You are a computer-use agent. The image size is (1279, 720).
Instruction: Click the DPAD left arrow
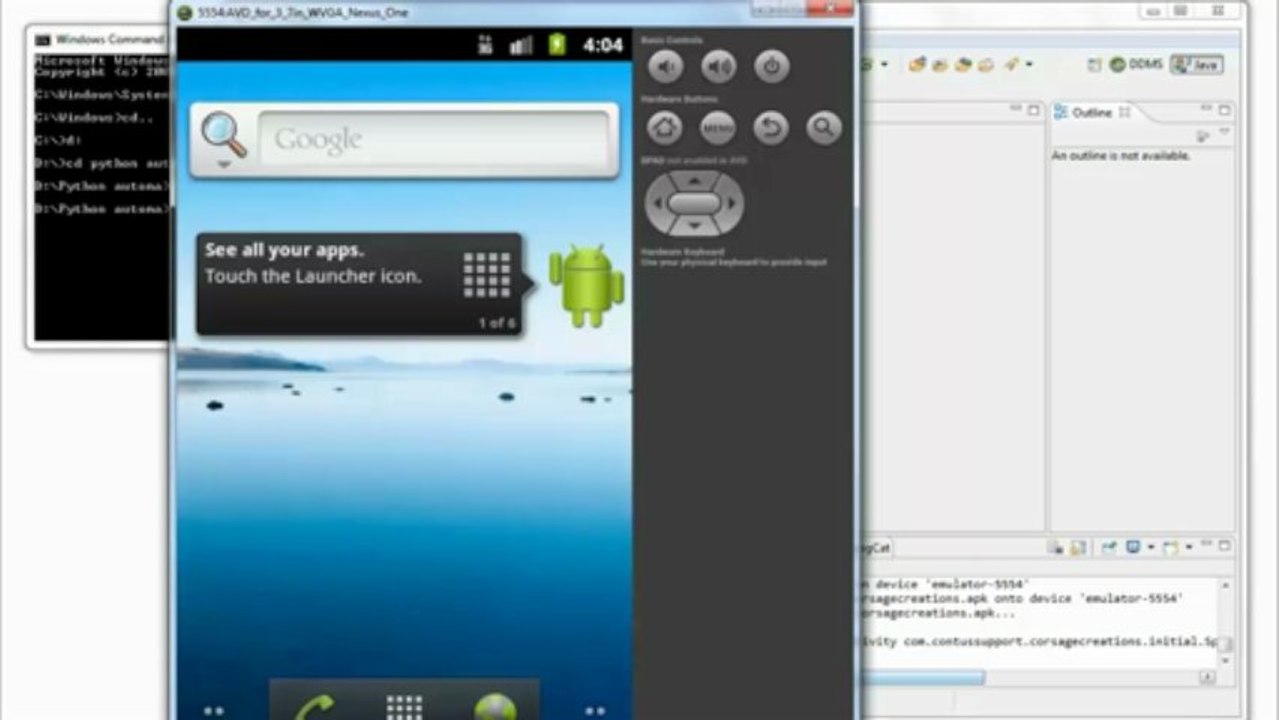656,203
